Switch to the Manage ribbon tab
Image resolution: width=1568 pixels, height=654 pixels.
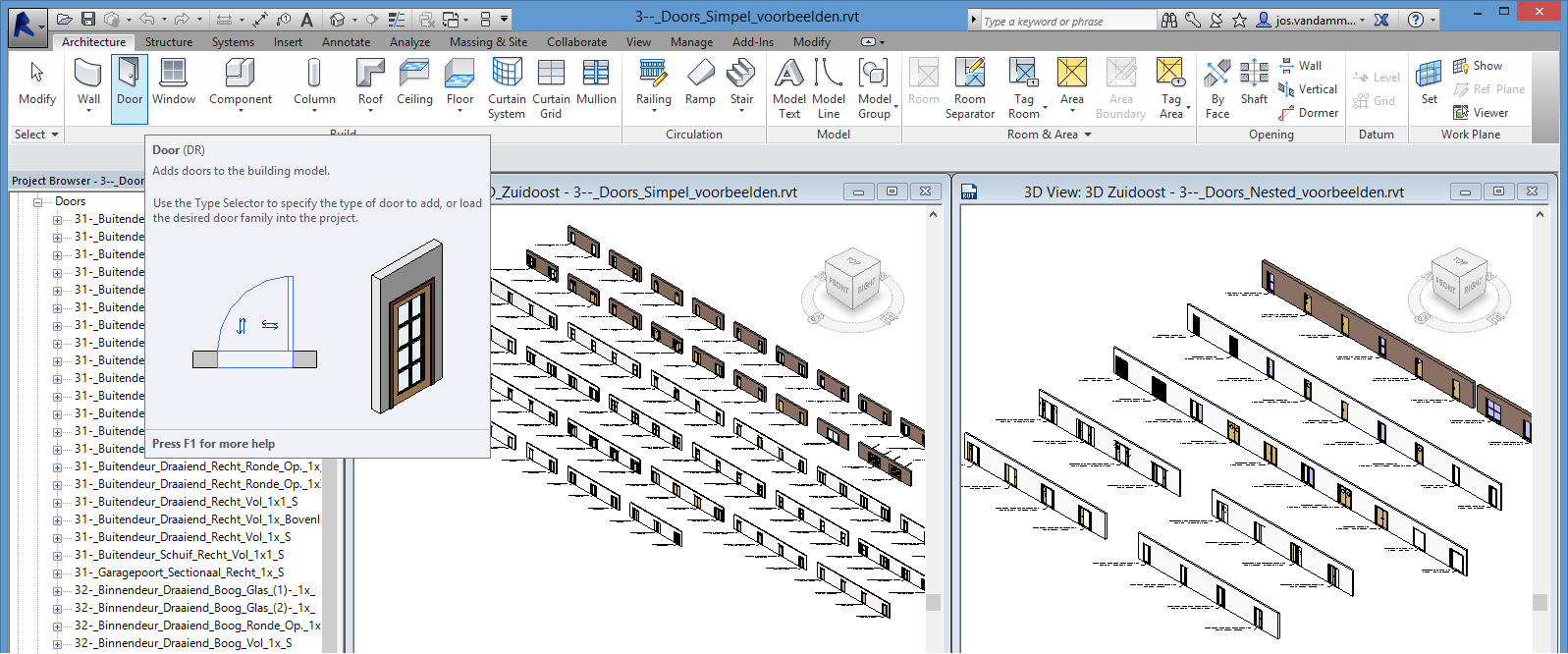tap(691, 42)
